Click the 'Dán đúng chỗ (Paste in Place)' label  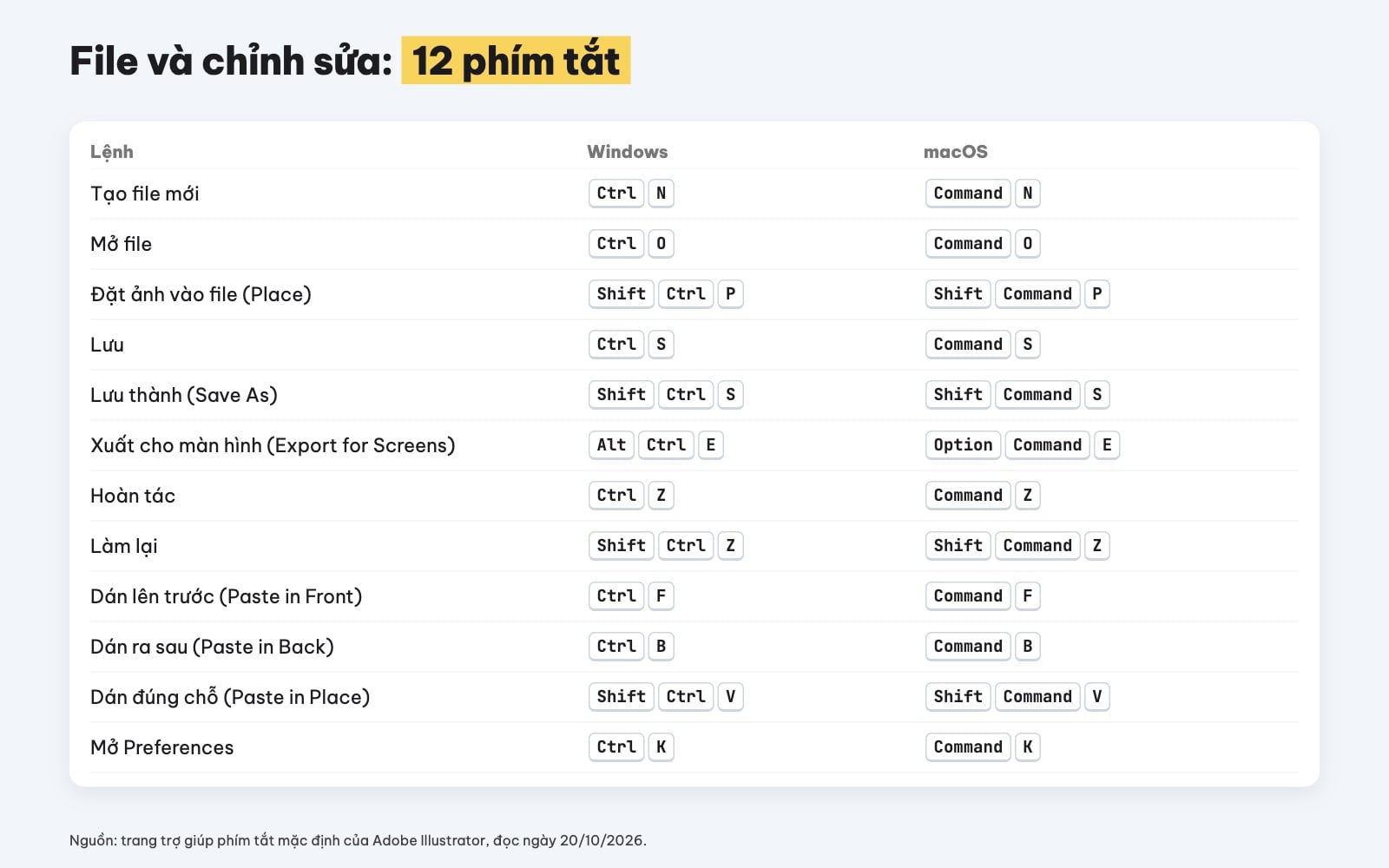pos(230,697)
